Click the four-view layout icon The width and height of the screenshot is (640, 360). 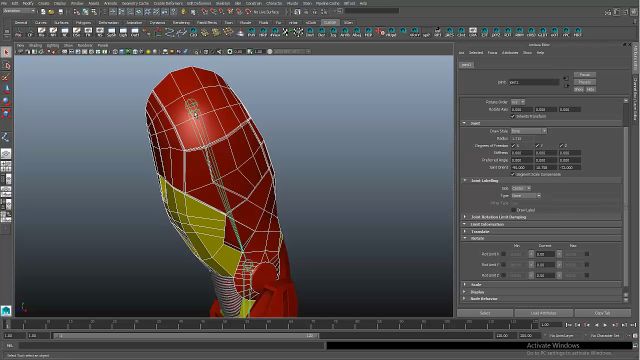6,166
